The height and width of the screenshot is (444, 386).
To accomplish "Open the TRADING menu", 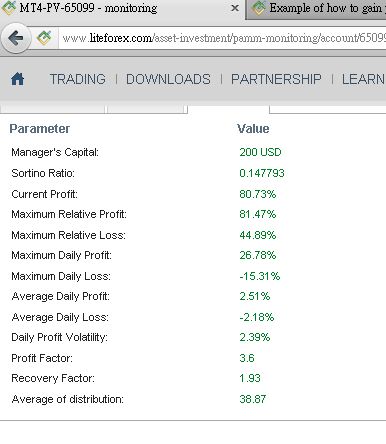I will tap(78, 79).
